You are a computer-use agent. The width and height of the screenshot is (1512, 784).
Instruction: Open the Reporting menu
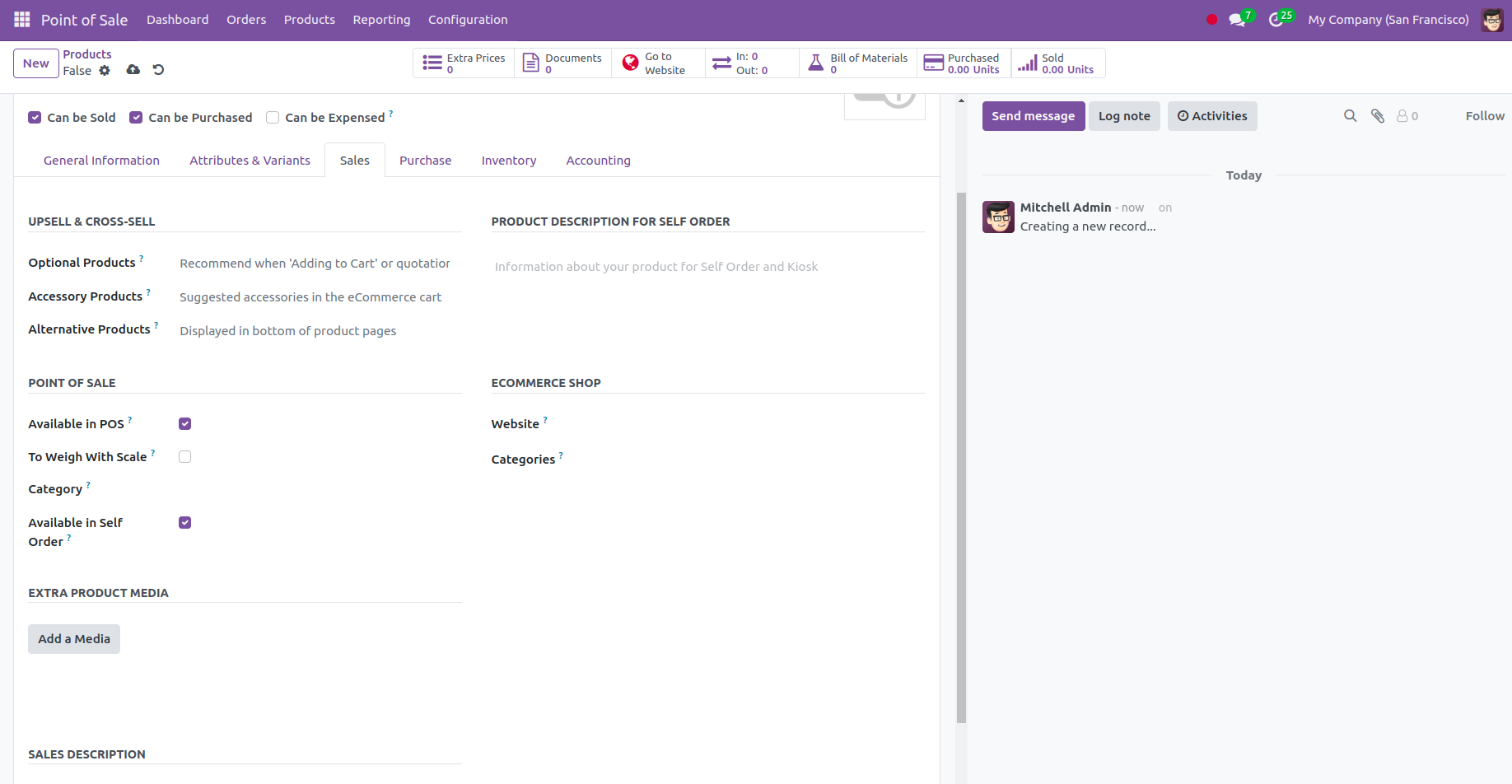pyautogui.click(x=381, y=20)
